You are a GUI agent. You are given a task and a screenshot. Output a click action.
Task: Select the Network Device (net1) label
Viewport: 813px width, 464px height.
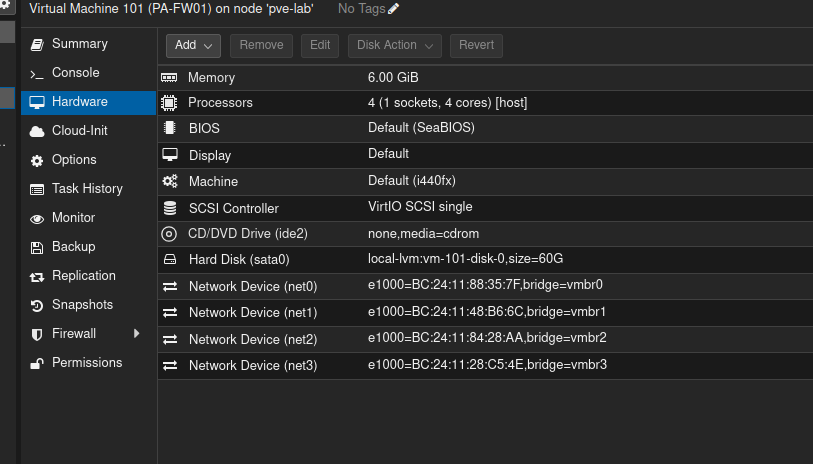[x=253, y=313]
